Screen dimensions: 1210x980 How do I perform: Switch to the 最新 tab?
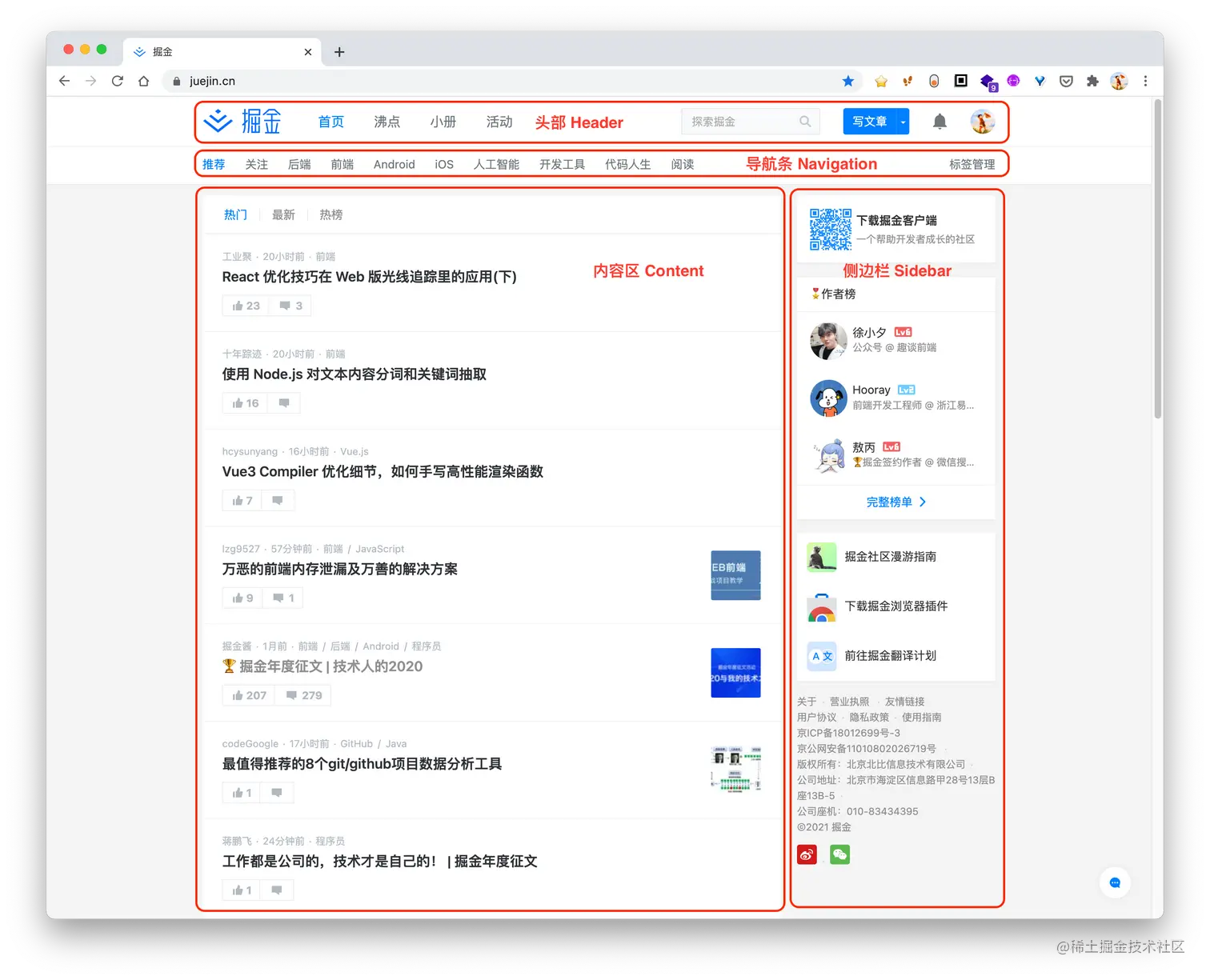click(283, 214)
